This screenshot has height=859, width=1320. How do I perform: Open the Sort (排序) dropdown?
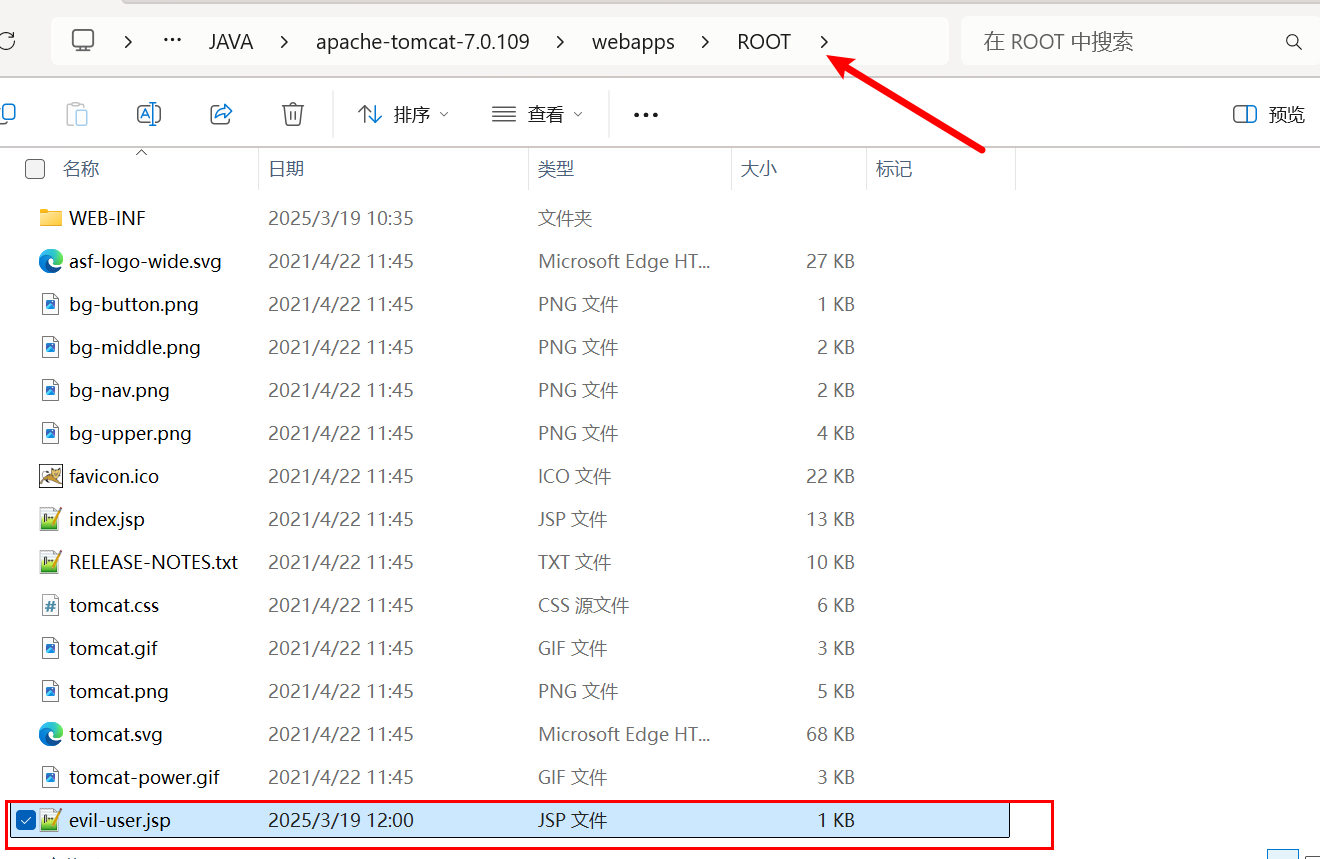(x=404, y=114)
